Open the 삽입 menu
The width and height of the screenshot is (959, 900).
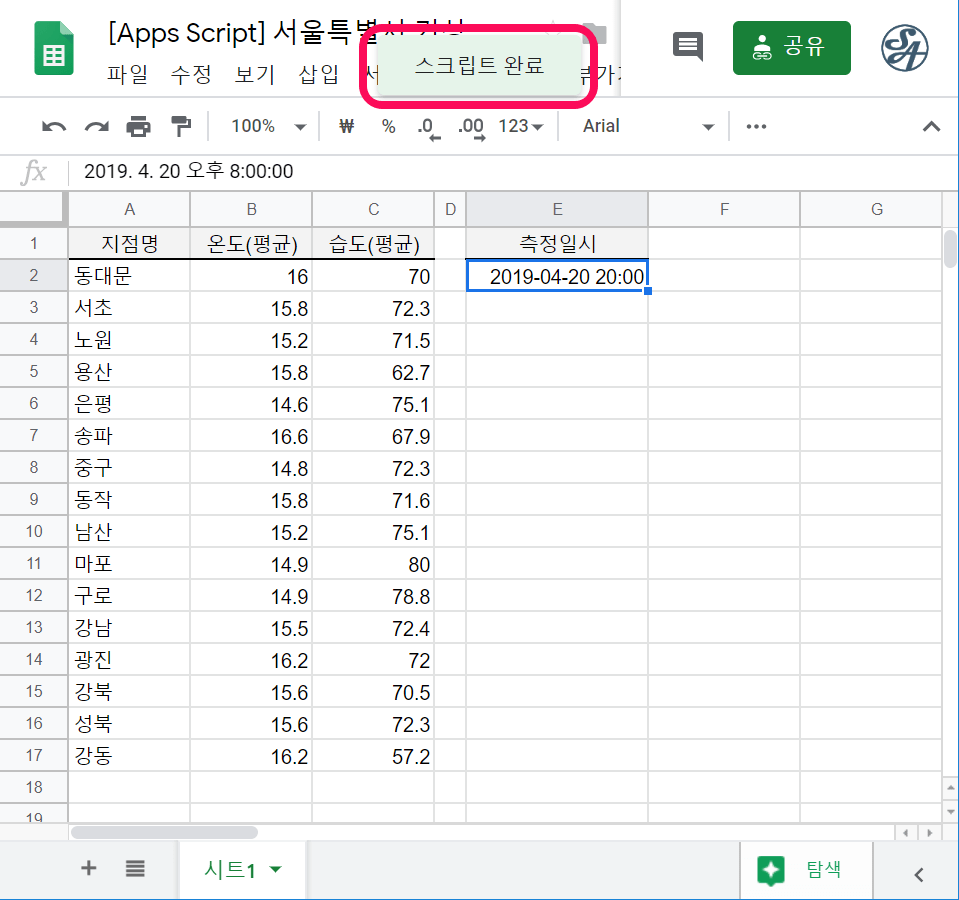click(x=318, y=74)
